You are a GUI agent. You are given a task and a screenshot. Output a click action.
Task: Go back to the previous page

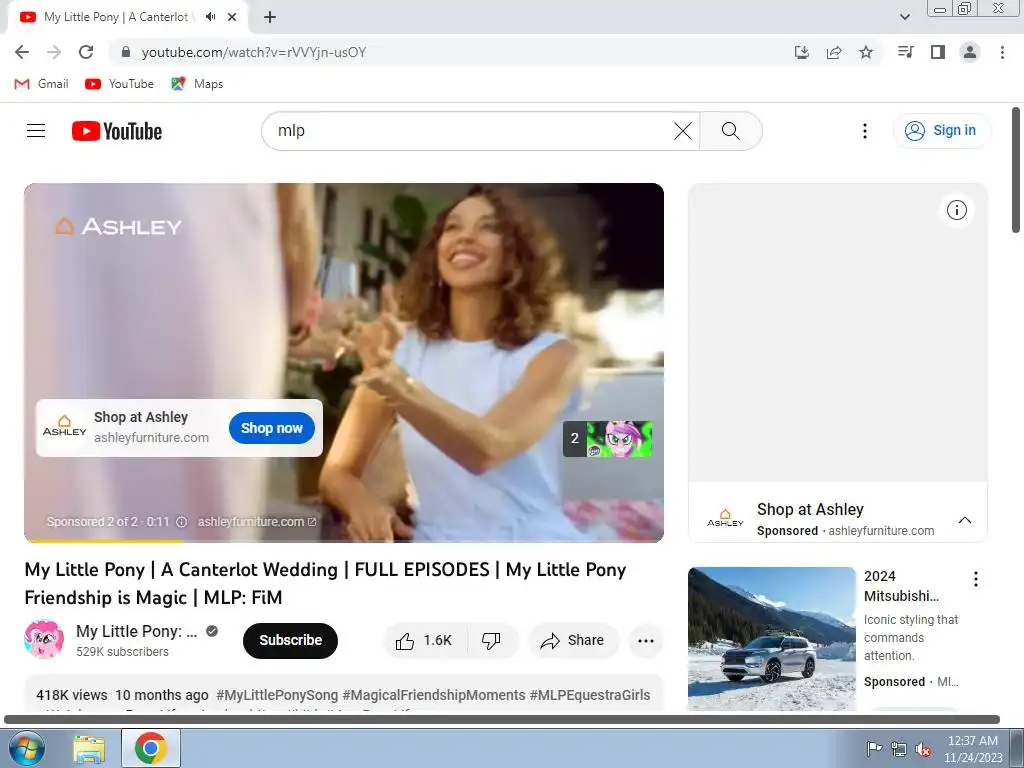(x=22, y=52)
